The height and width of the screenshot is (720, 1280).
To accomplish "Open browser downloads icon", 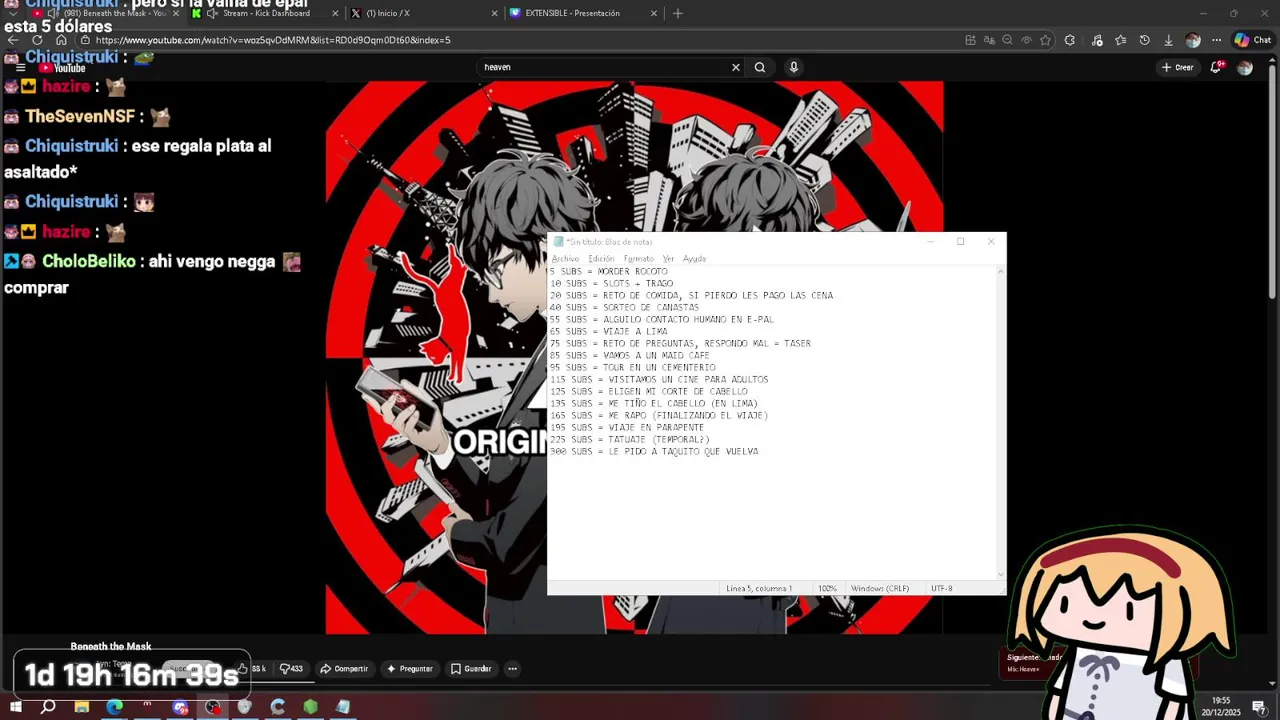I will [1168, 40].
